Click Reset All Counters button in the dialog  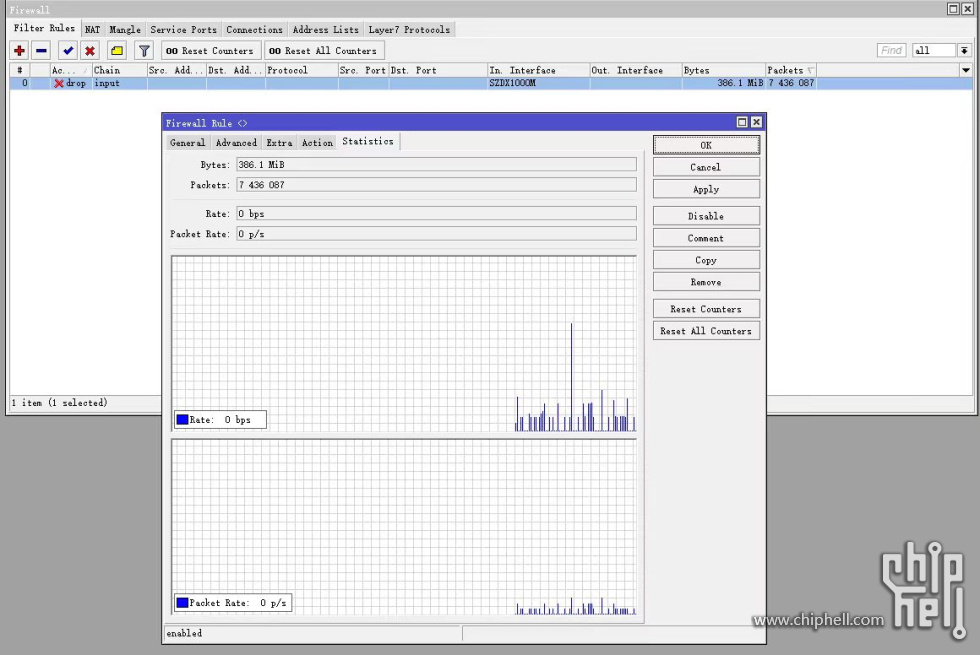pyautogui.click(x=706, y=331)
